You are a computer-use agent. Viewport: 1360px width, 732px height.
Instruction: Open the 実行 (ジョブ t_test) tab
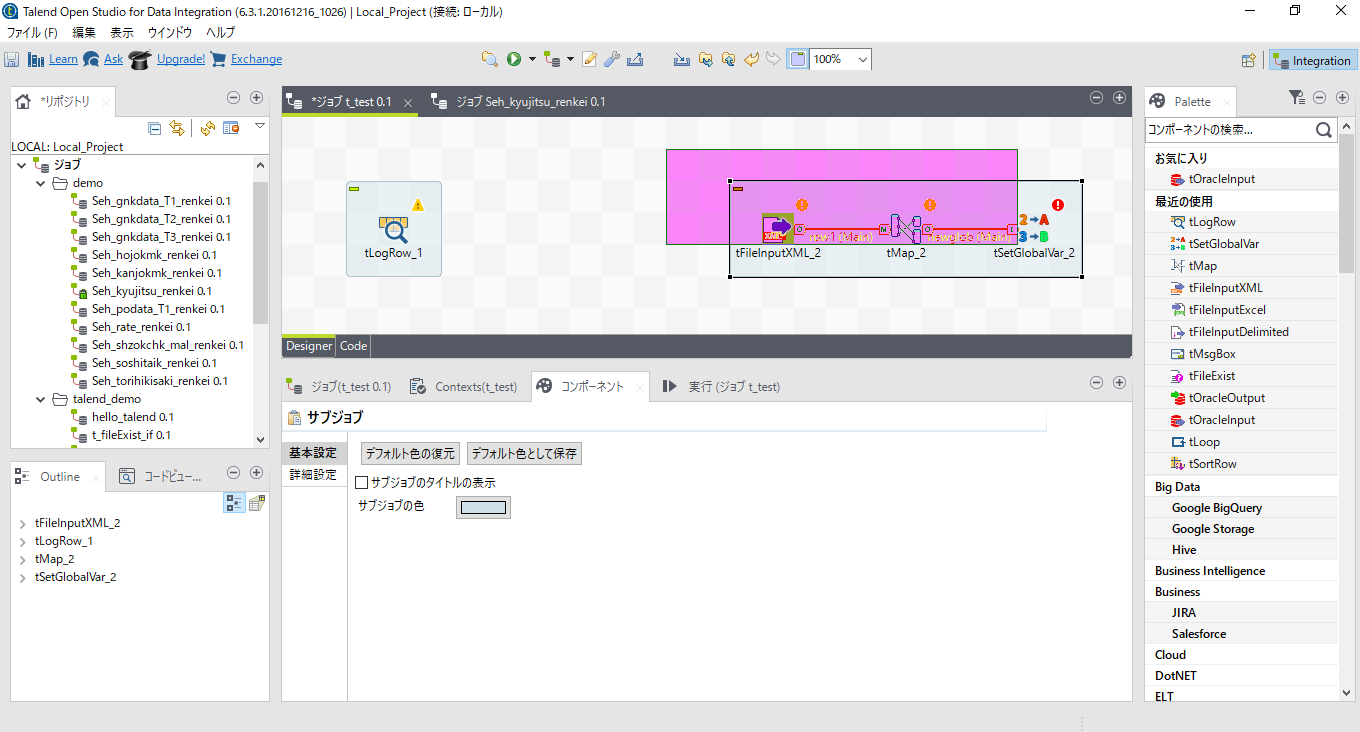pyautogui.click(x=722, y=386)
